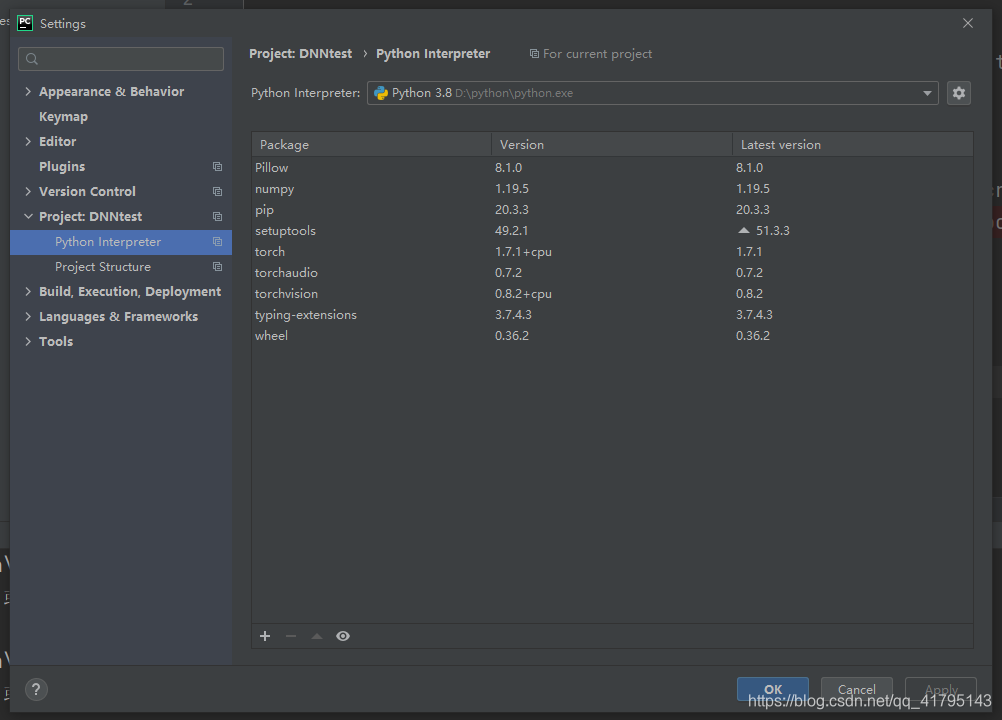Image resolution: width=1002 pixels, height=720 pixels.
Task: Click the search magnifier icon in settings
Action: (x=32, y=59)
